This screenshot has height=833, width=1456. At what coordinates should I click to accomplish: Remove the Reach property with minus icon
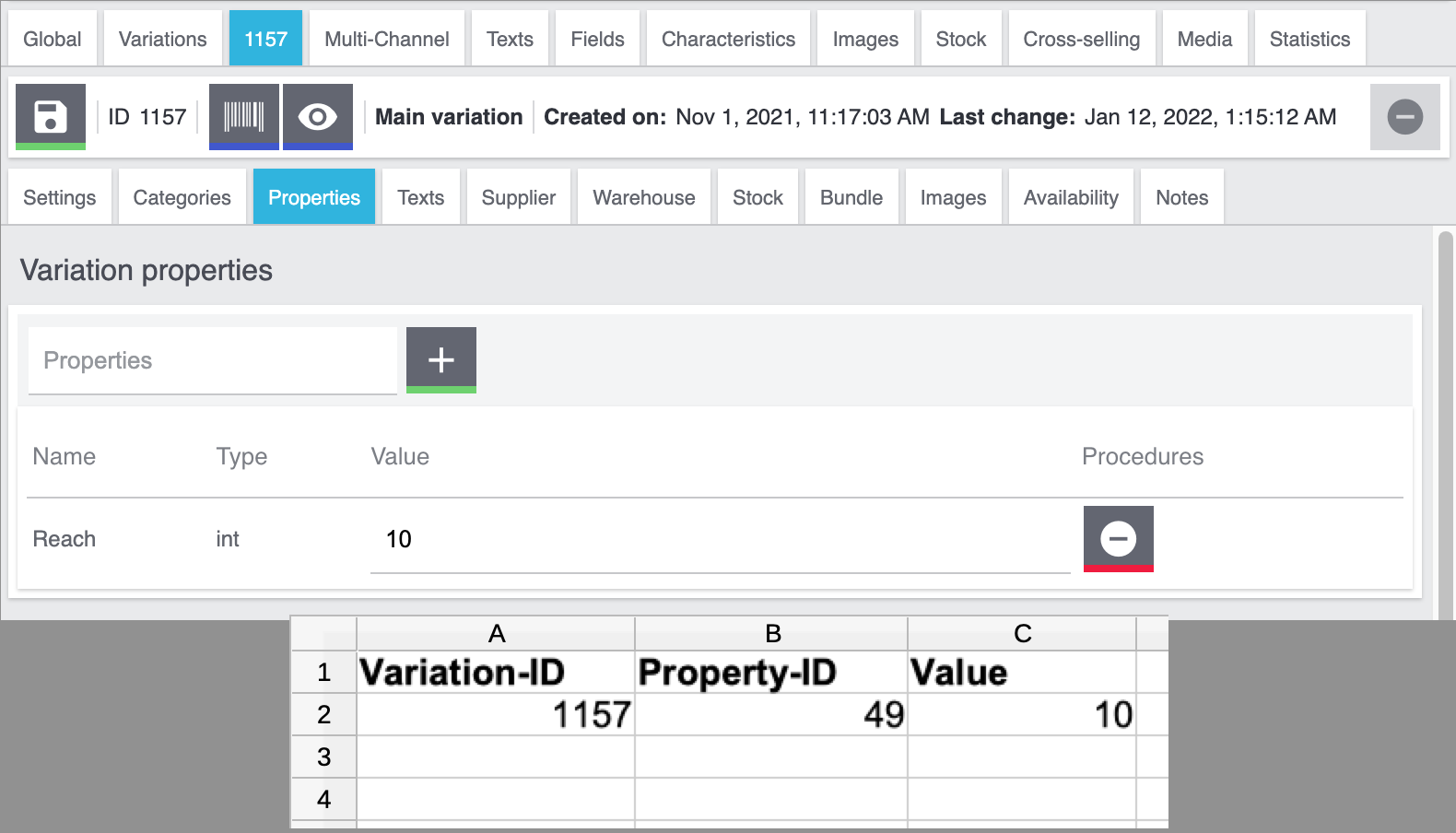tap(1118, 538)
